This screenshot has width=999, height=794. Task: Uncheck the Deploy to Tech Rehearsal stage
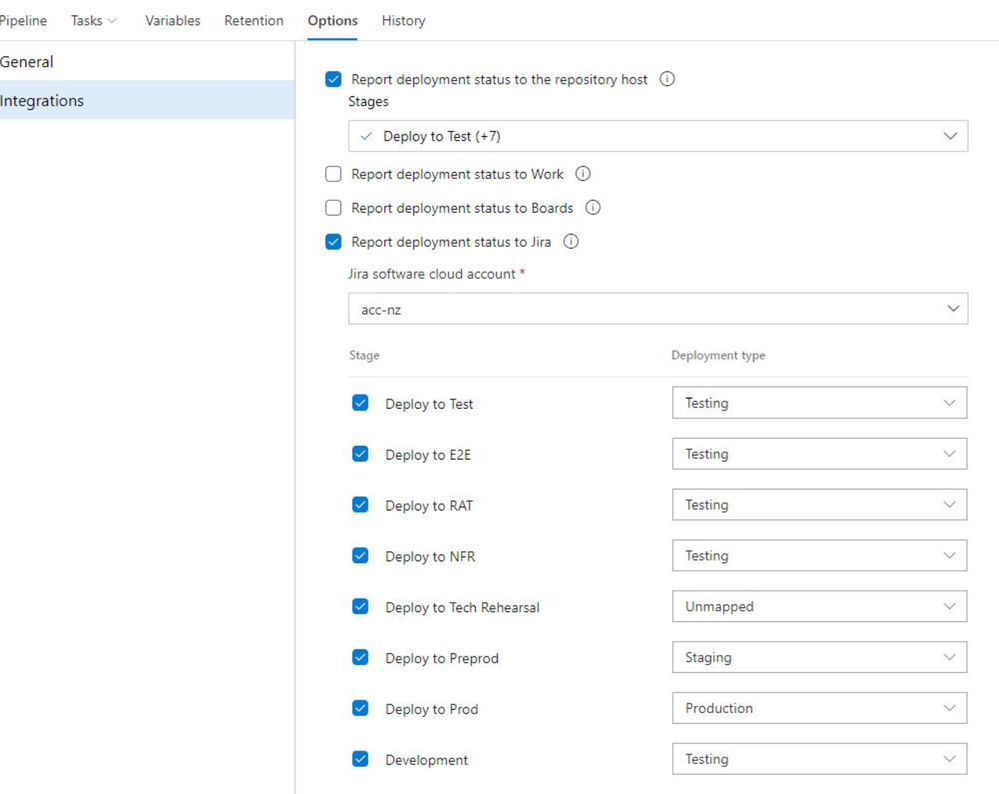(x=361, y=607)
